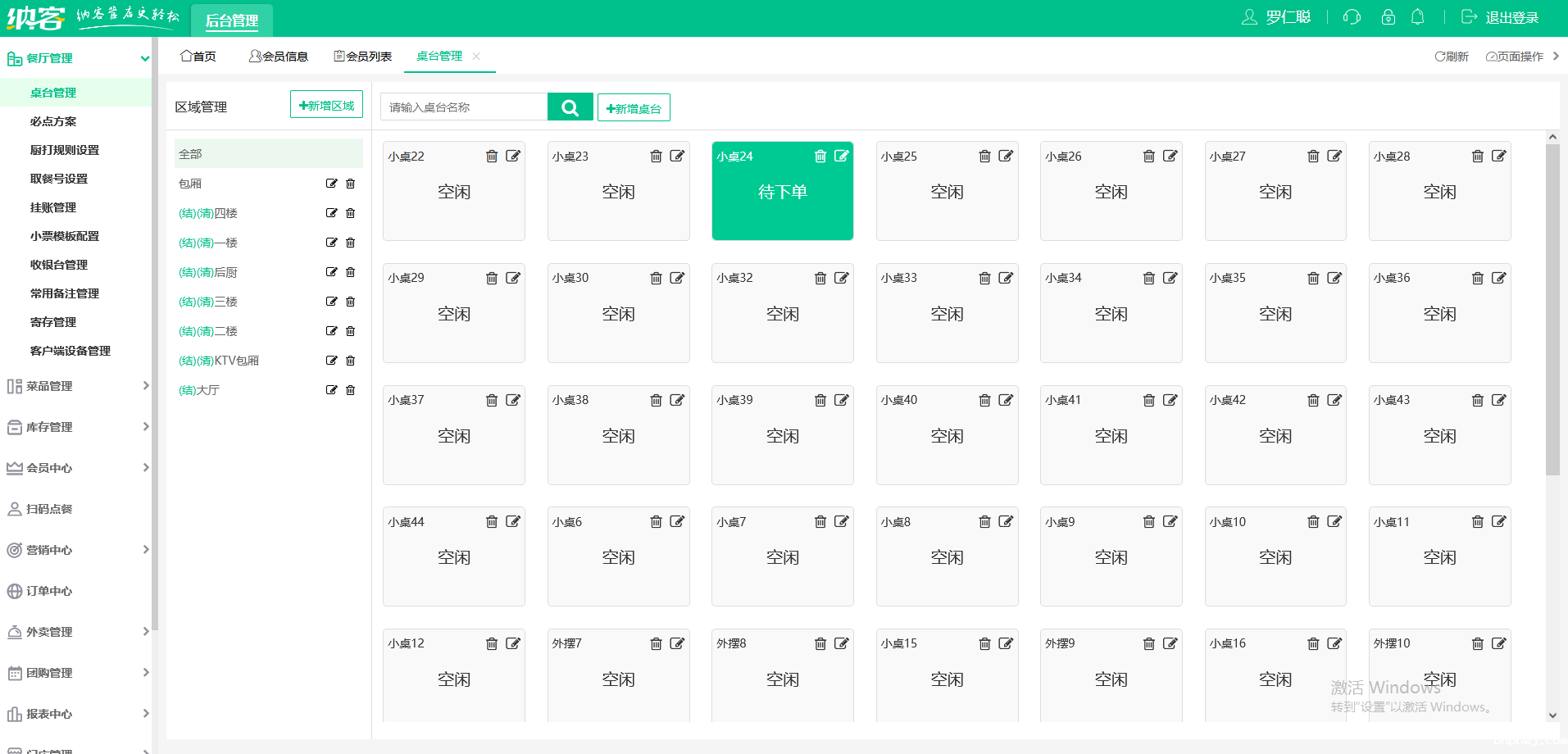Screen dimensions: 1568x754
Task: Expand the 外卖管理 menu
Action: [x=146, y=632]
